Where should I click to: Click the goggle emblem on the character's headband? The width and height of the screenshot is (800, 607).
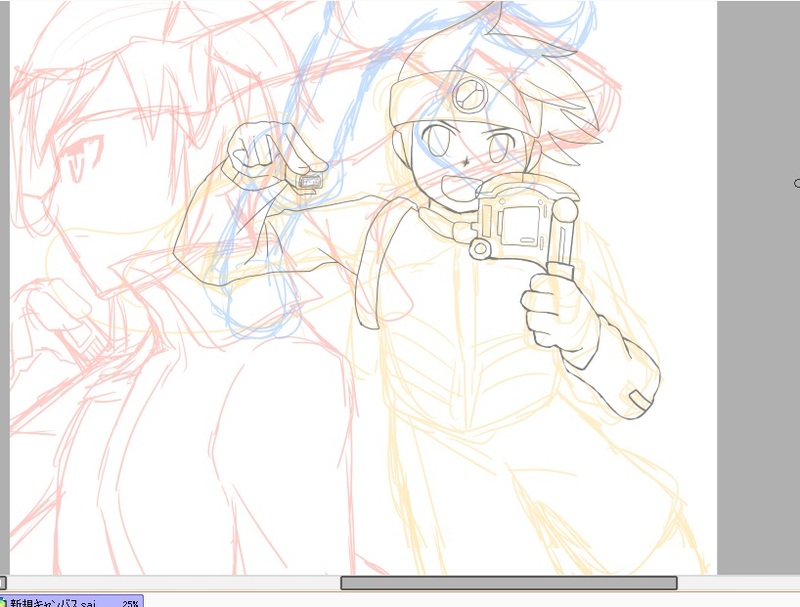pos(469,94)
